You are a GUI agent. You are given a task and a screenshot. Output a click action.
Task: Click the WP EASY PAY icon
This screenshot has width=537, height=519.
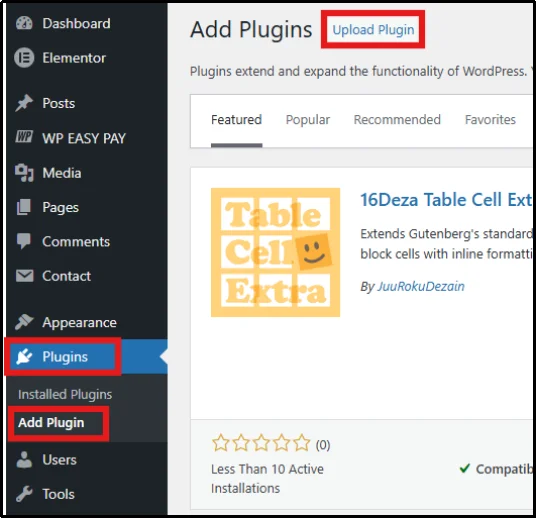[x=24, y=137]
